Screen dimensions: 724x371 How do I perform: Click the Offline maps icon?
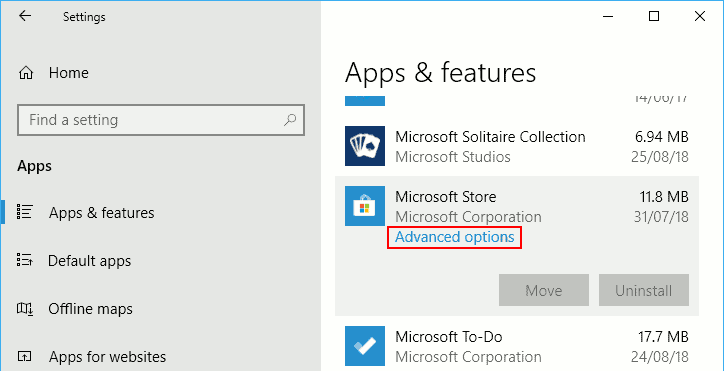(24, 308)
